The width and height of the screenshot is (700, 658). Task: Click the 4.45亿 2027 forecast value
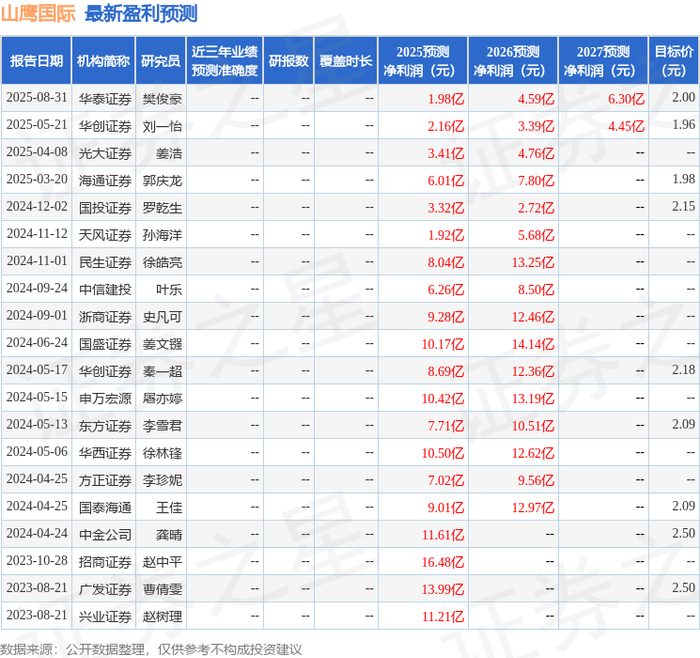[x=626, y=126]
